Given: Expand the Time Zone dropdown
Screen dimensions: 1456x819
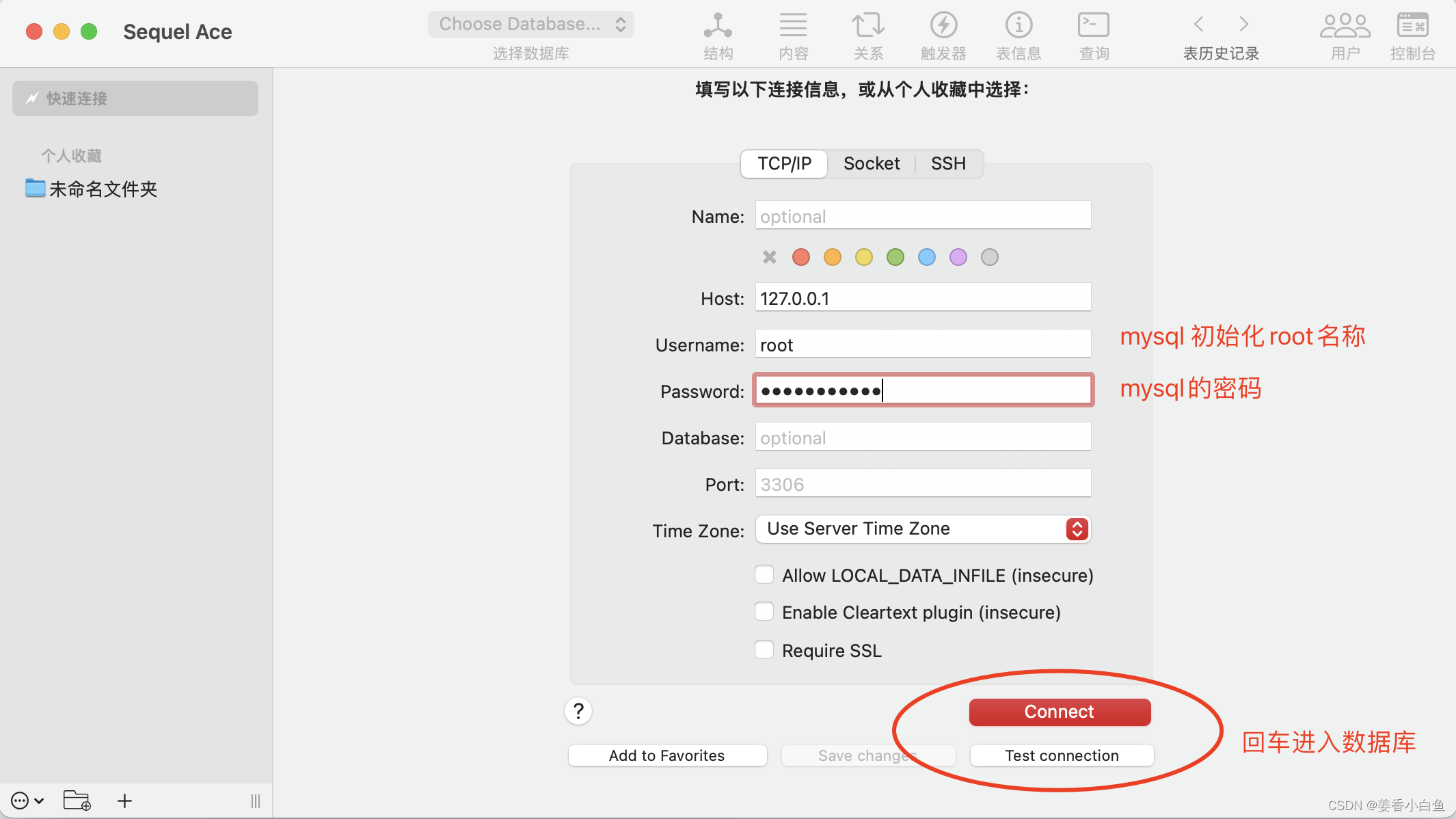Looking at the screenshot, I should point(923,529).
